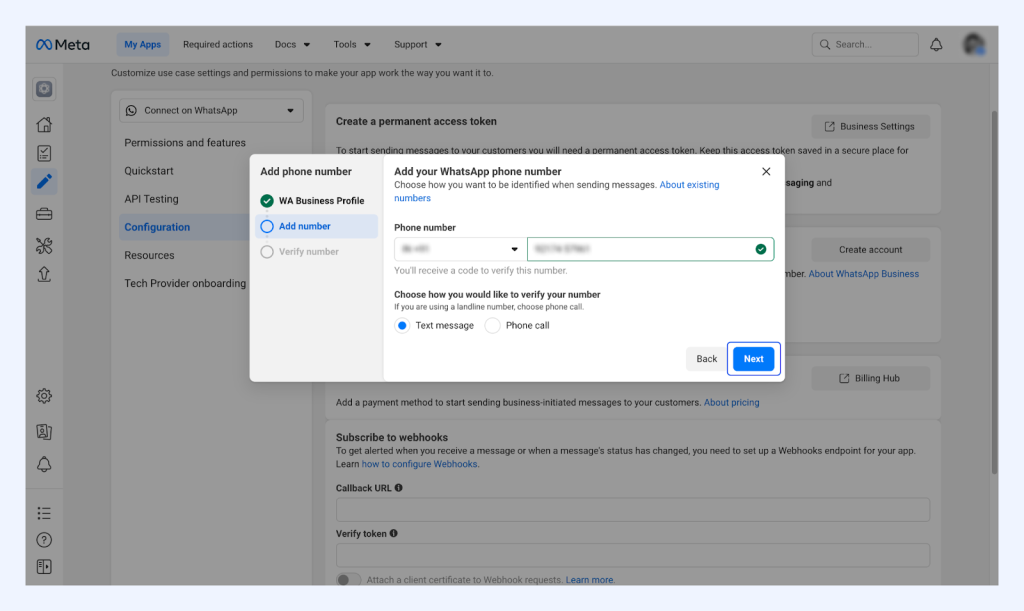
Task: Open the About WhatsApp Business link
Action: 863,274
